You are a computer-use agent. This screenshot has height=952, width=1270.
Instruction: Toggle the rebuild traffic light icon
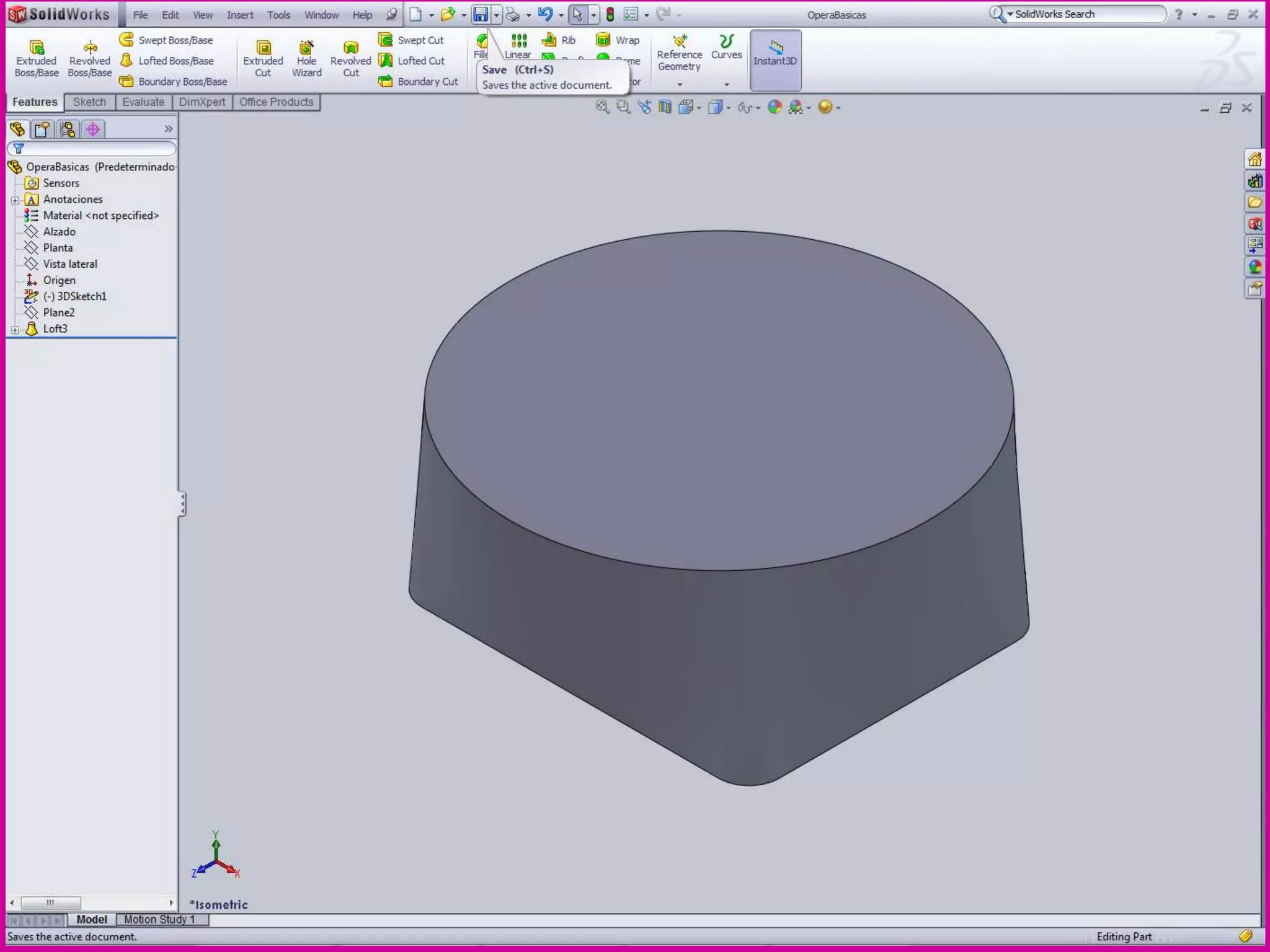click(x=610, y=14)
